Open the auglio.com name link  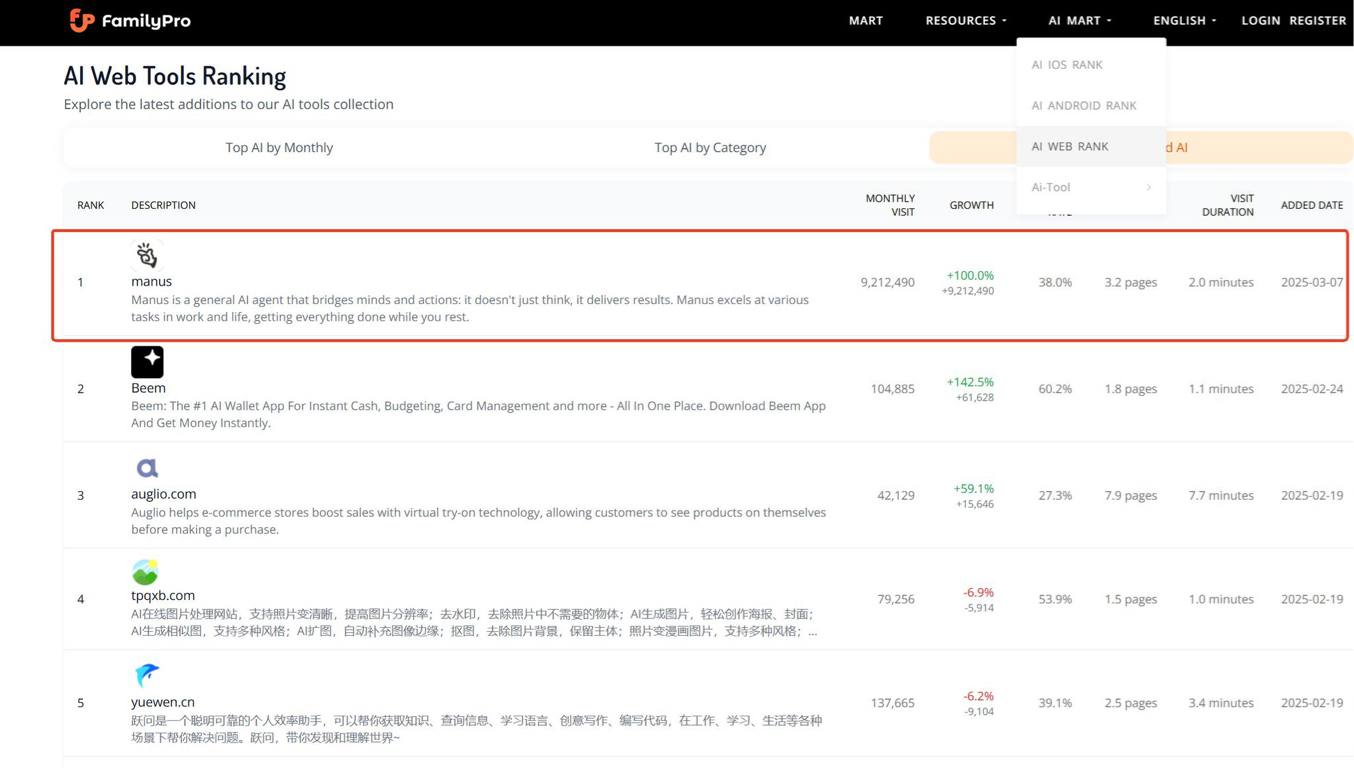tap(164, 494)
